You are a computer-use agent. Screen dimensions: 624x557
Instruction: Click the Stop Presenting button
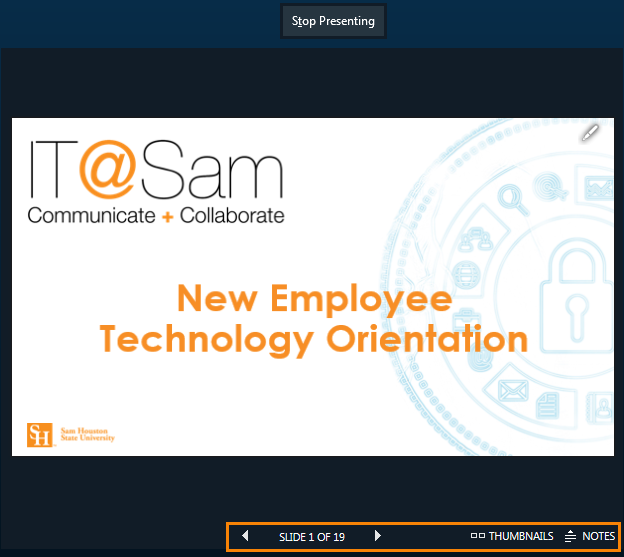[x=333, y=21]
